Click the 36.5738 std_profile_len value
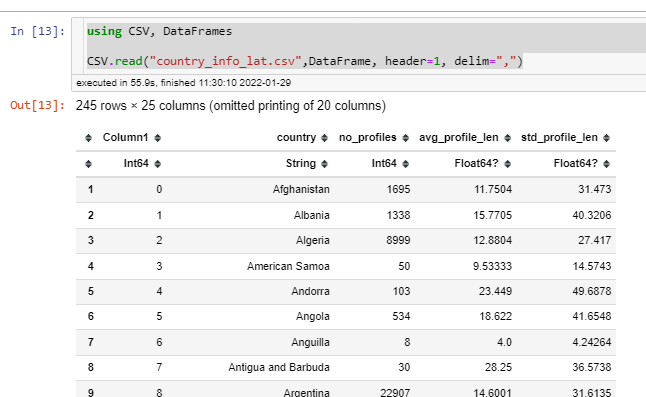 click(592, 367)
